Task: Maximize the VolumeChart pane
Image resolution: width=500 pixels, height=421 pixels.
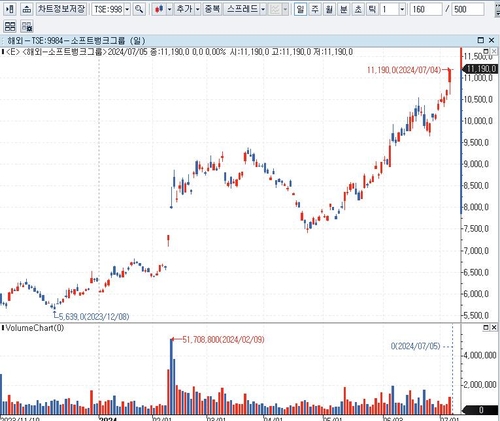Action: point(486,328)
